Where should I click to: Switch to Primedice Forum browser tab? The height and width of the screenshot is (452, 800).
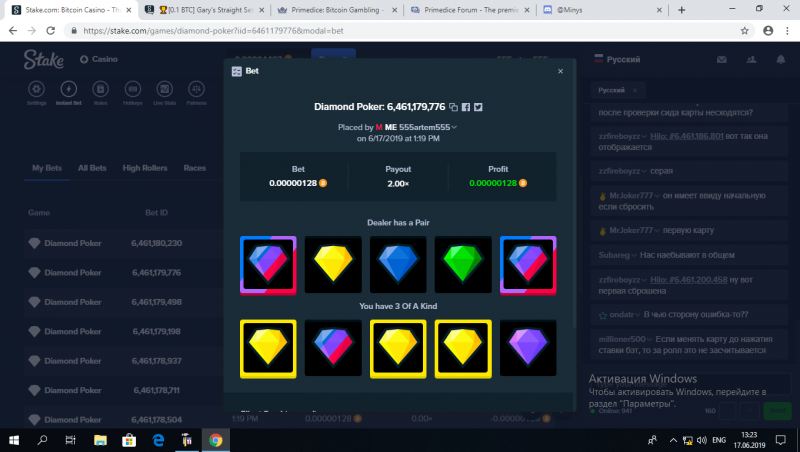point(470,10)
